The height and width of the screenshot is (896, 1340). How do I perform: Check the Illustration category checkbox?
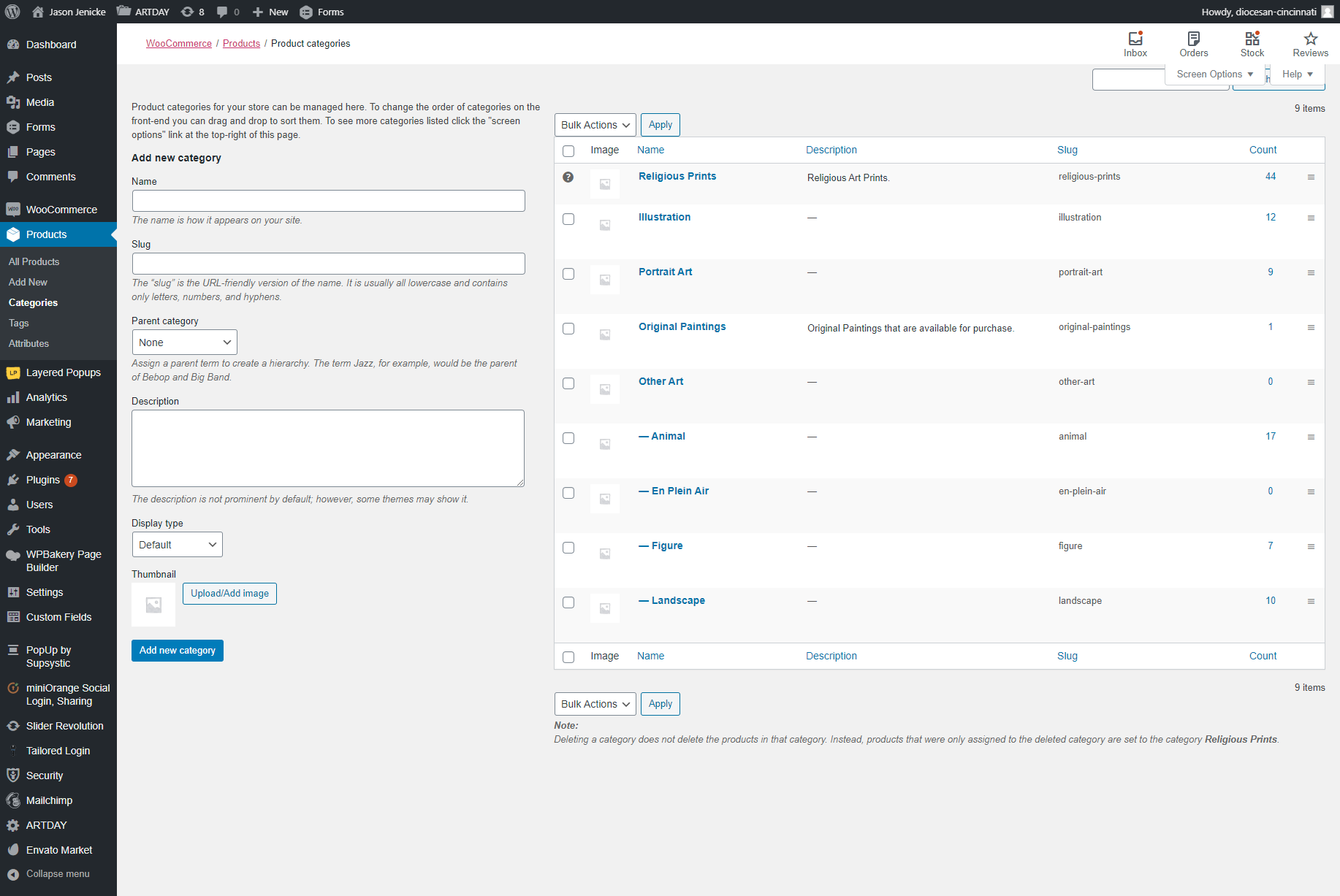(568, 219)
